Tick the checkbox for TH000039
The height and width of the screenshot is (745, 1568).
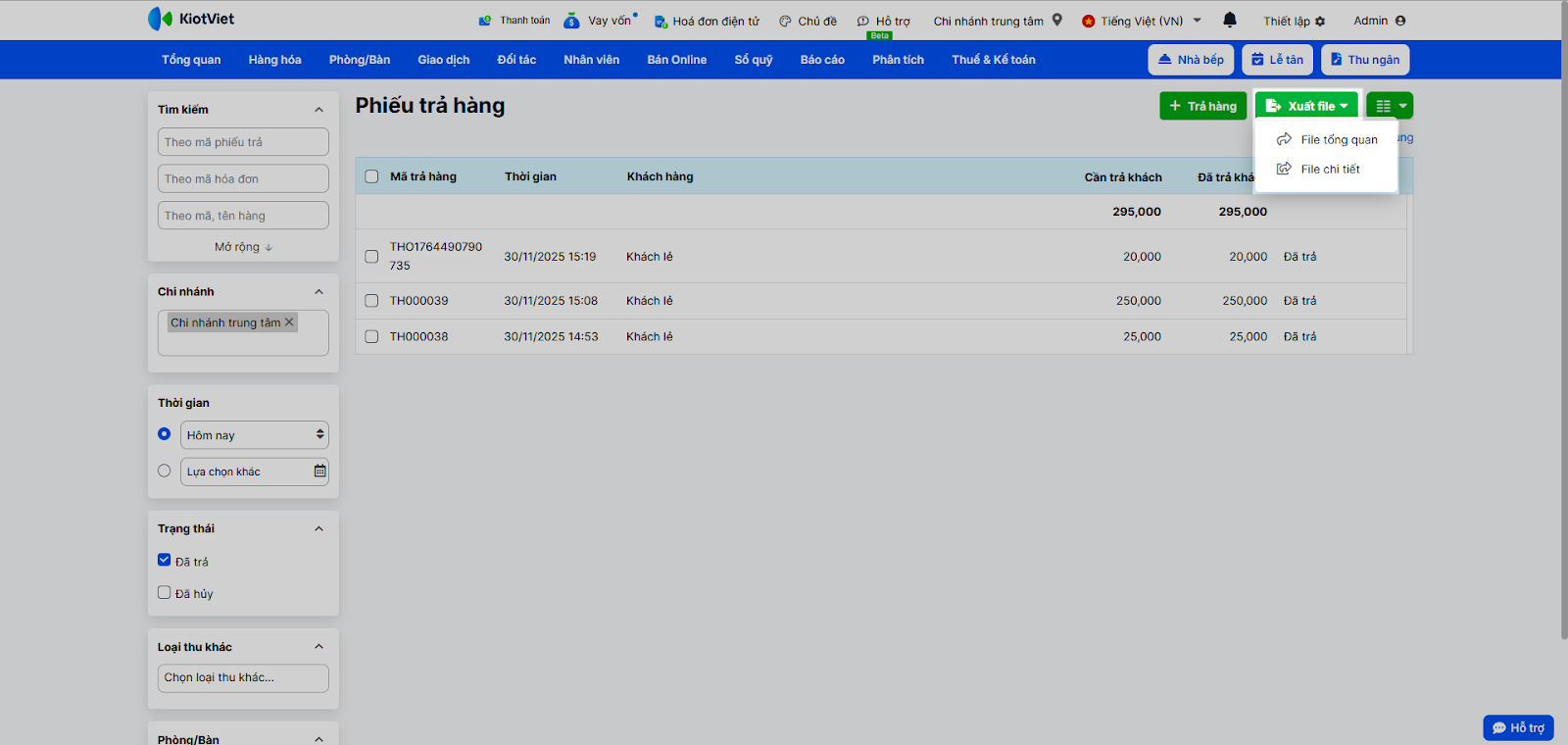[371, 301]
